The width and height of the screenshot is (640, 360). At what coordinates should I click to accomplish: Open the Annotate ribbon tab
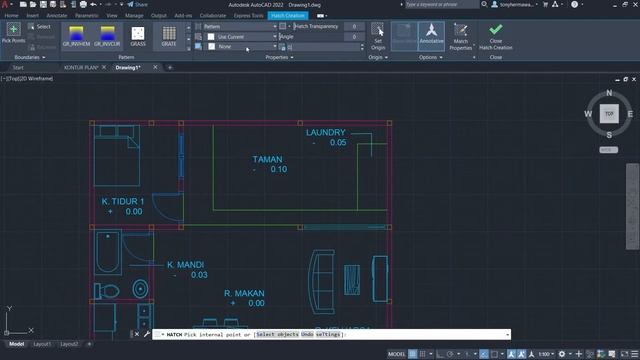[57, 16]
